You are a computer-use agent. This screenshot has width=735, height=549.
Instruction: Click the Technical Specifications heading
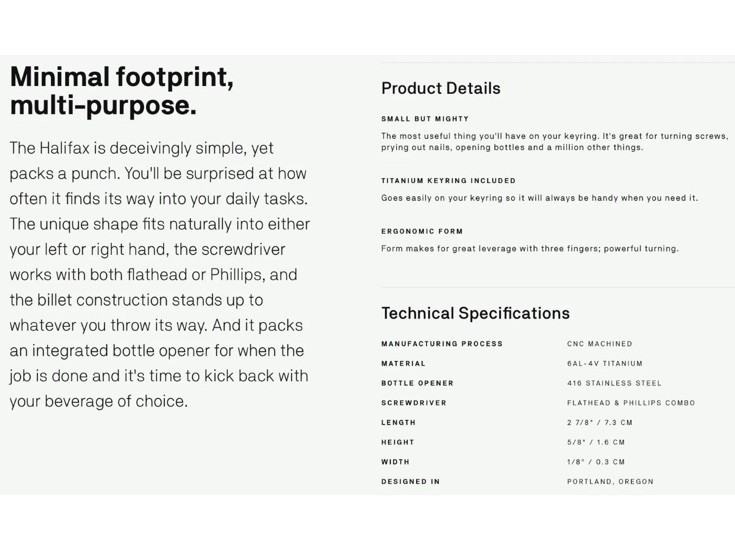point(475,313)
